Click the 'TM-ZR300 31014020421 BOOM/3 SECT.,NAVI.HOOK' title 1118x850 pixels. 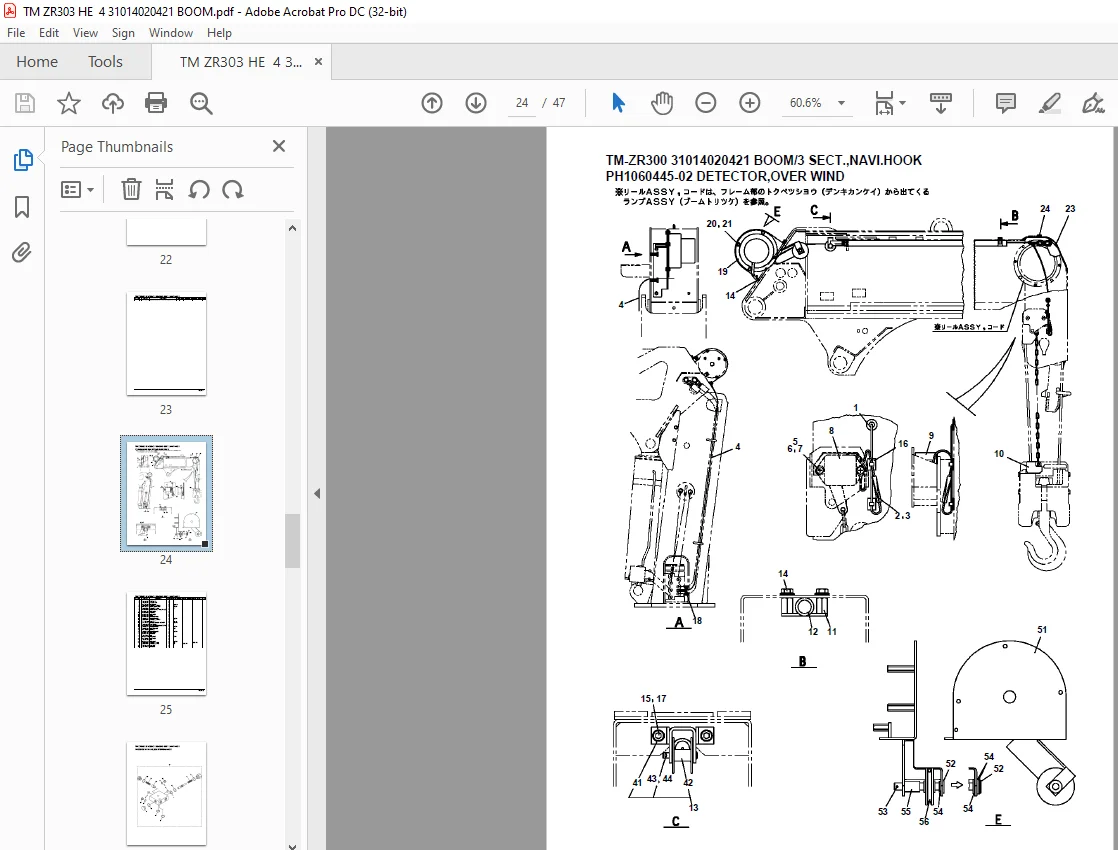(764, 160)
